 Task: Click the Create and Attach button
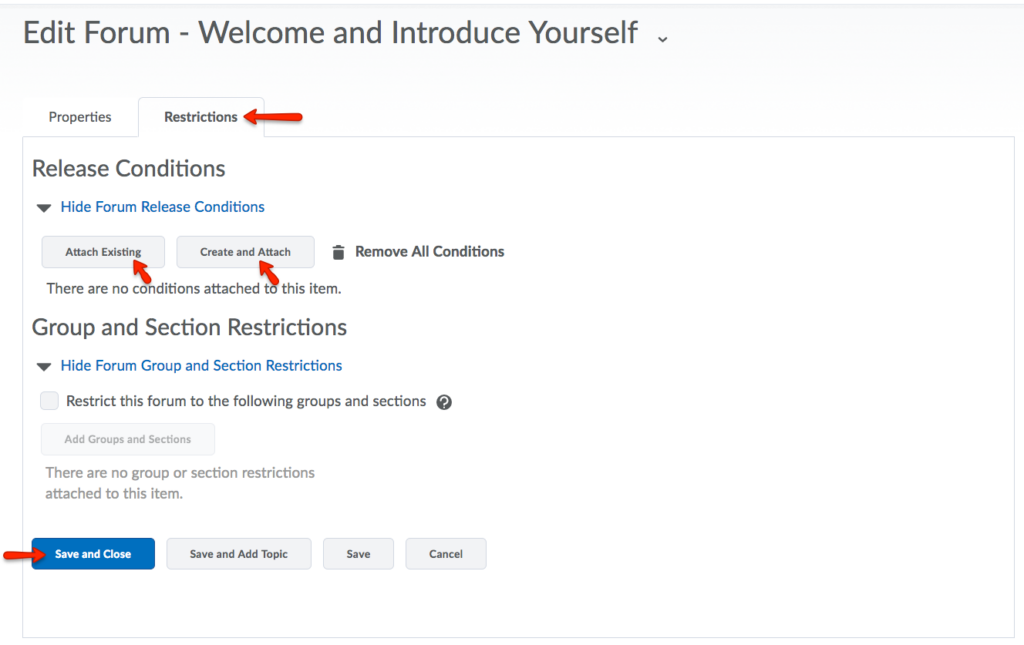(245, 252)
